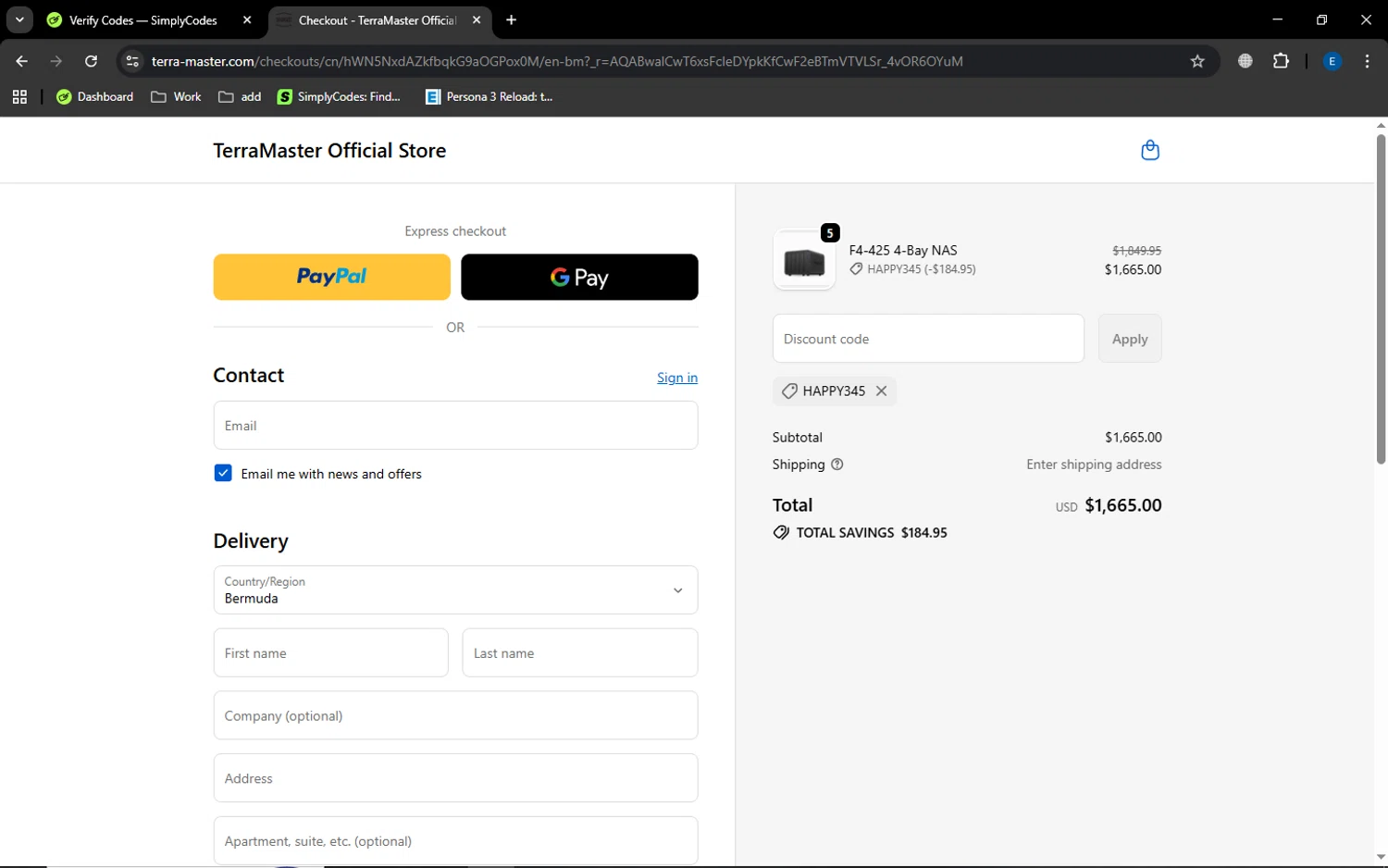Click the page vertical scrollbar
The height and width of the screenshot is (868, 1388).
point(1381,299)
